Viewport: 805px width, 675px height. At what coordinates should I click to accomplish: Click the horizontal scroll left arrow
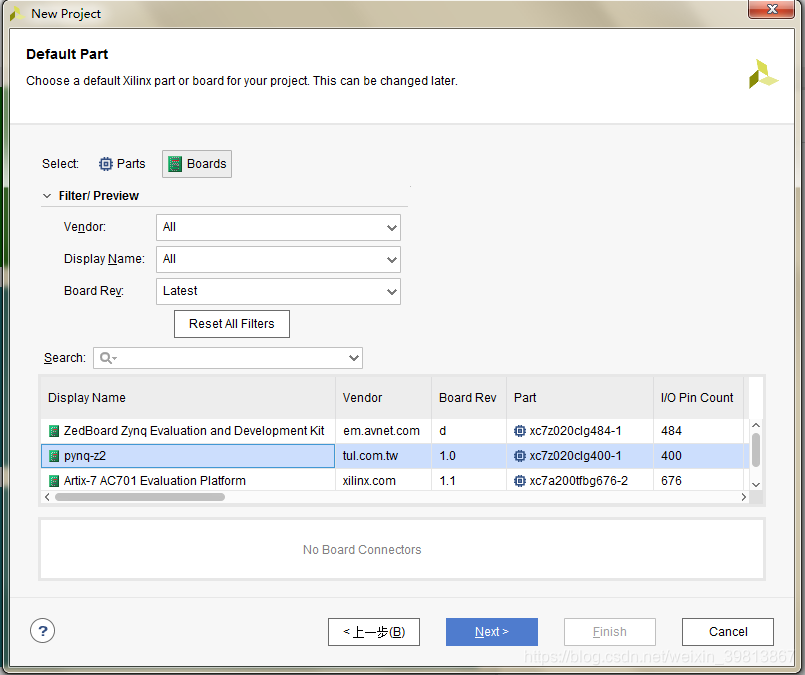pos(47,497)
